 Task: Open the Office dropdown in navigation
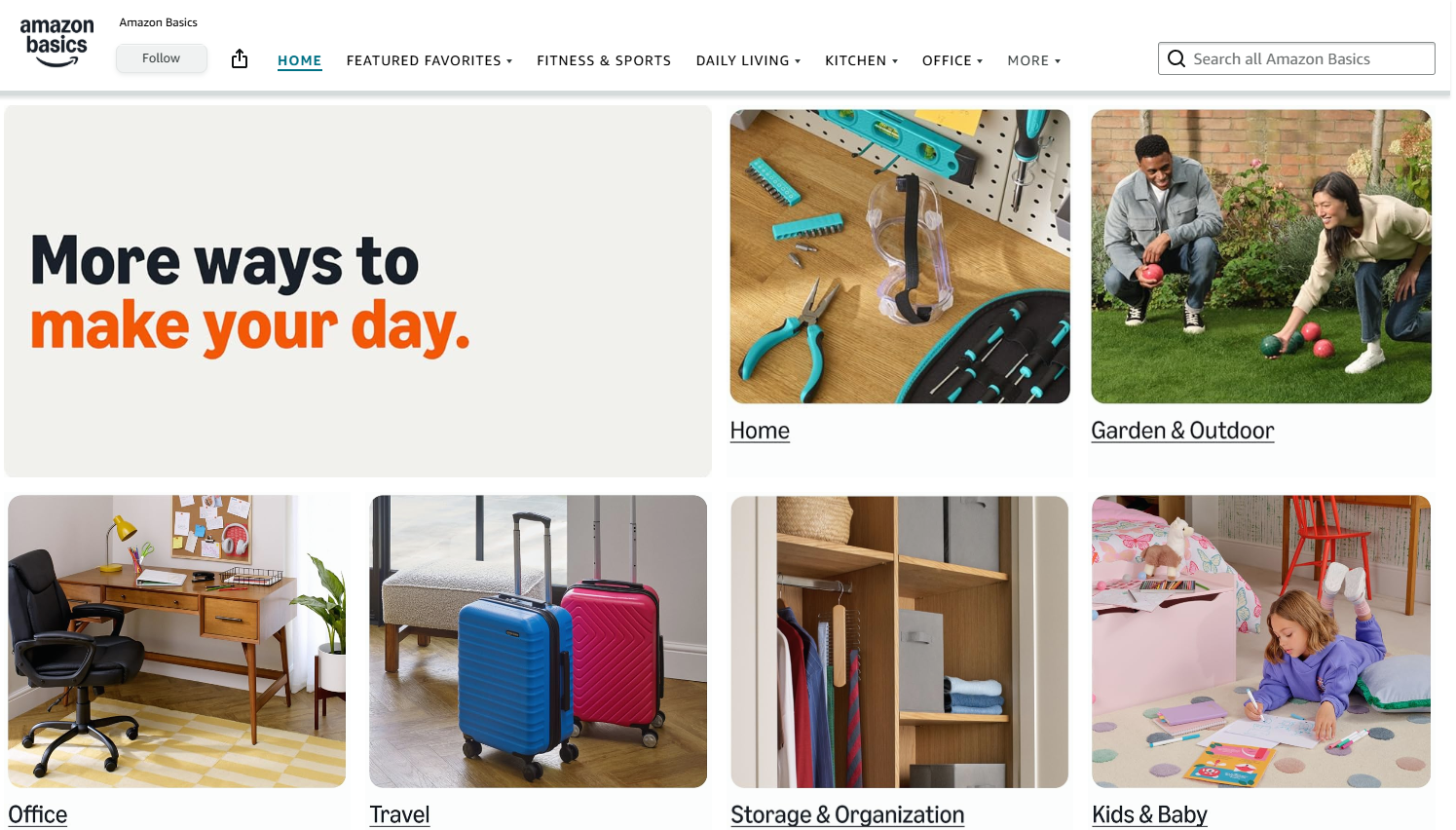[952, 60]
